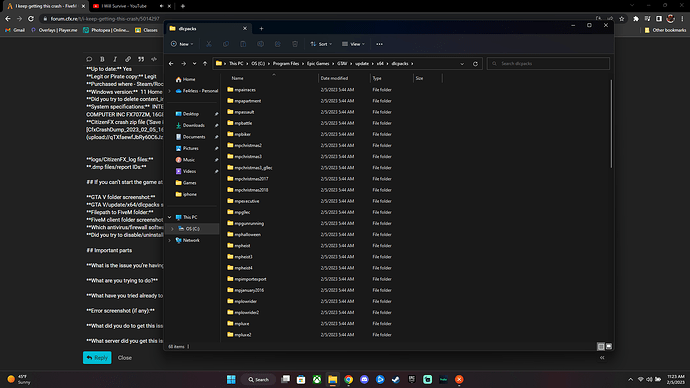The height and width of the screenshot is (388, 690).
Task: Collapse the This PC tree node
Action: coord(169,217)
